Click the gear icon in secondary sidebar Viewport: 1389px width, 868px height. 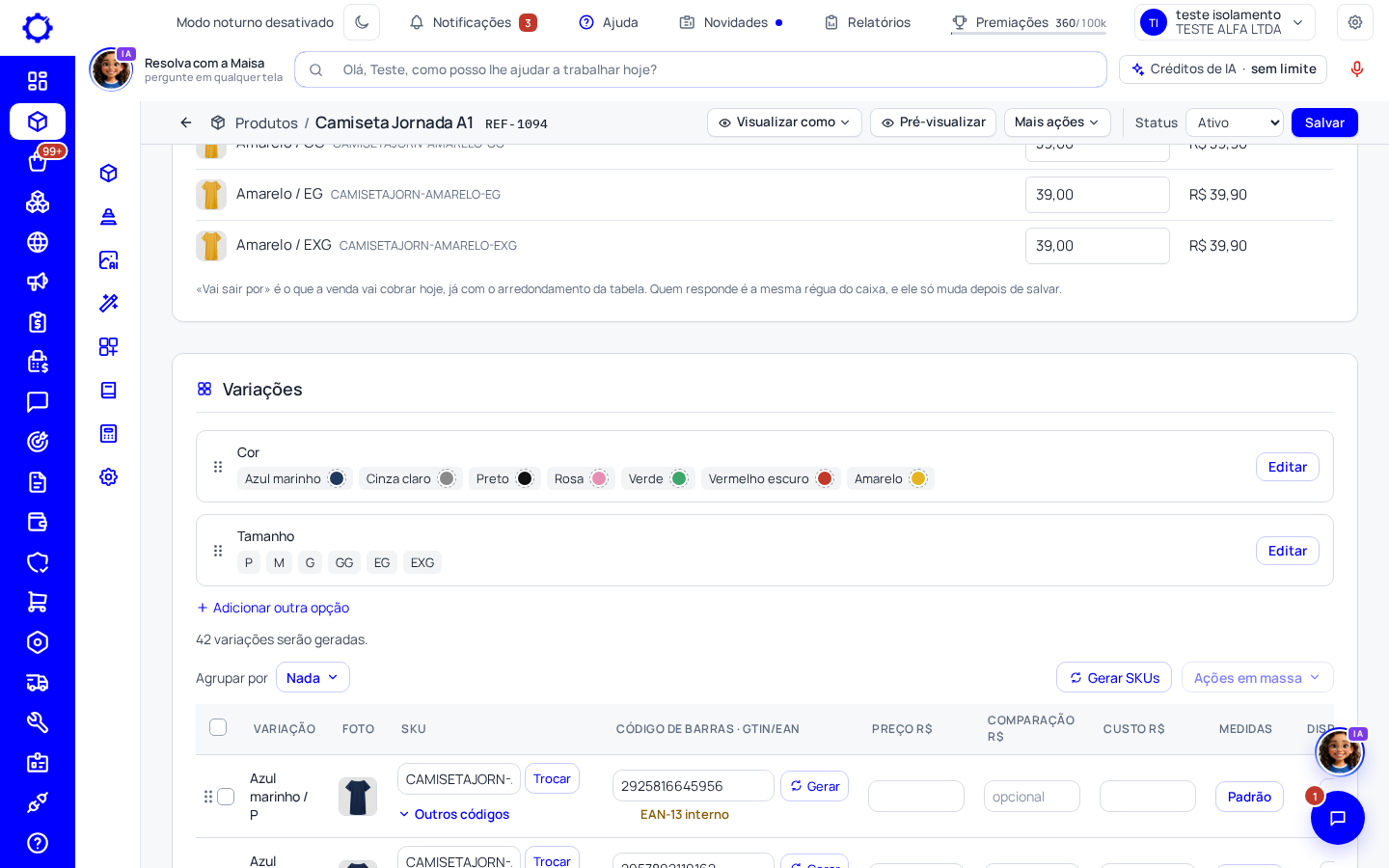pos(109,476)
